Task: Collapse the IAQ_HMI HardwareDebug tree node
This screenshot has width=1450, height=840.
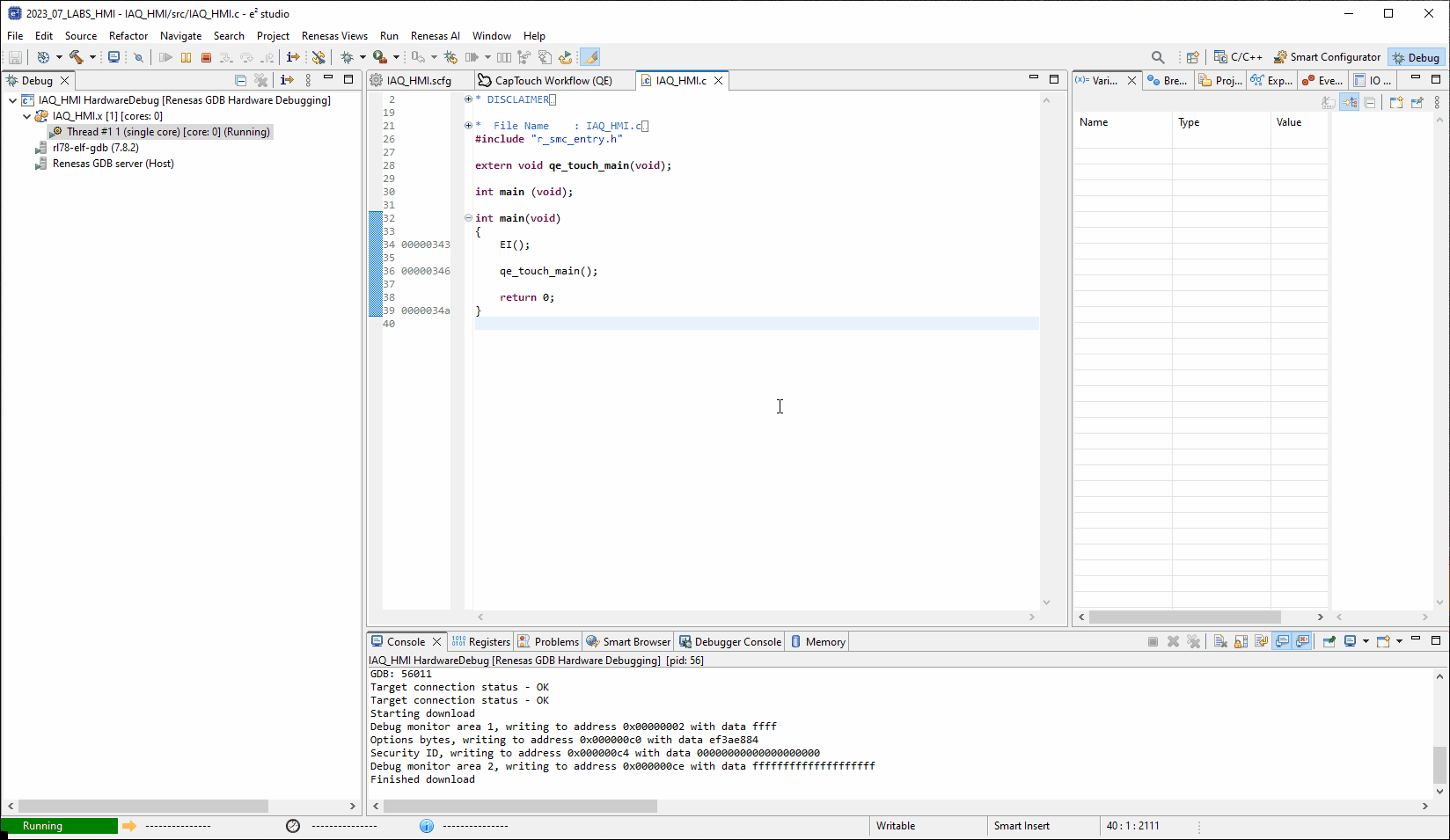Action: click(x=12, y=100)
